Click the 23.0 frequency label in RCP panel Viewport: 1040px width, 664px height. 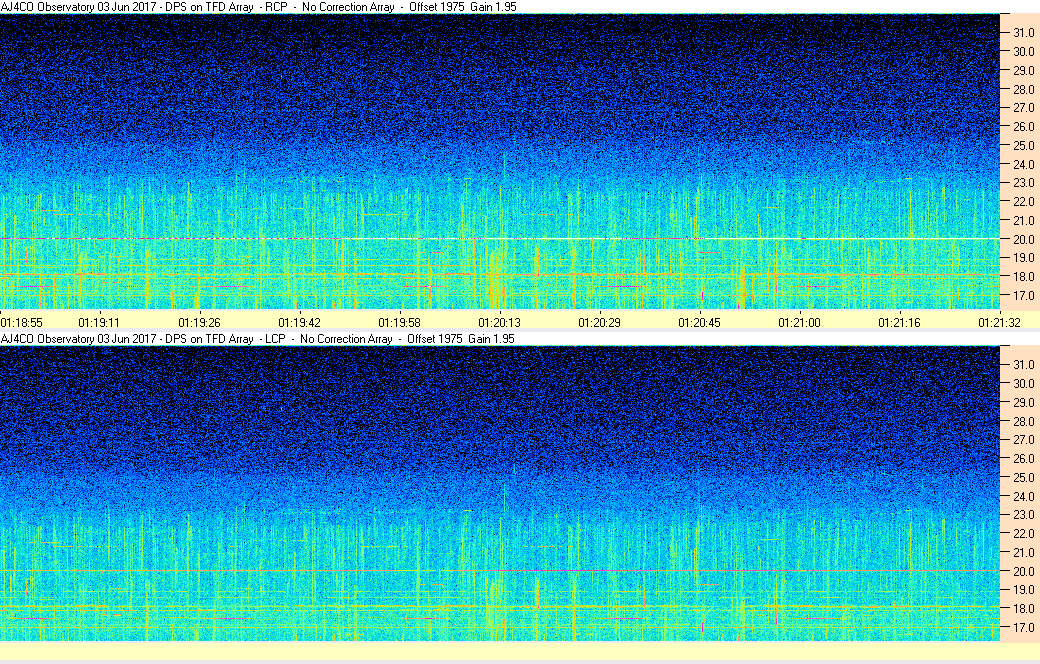click(1024, 183)
